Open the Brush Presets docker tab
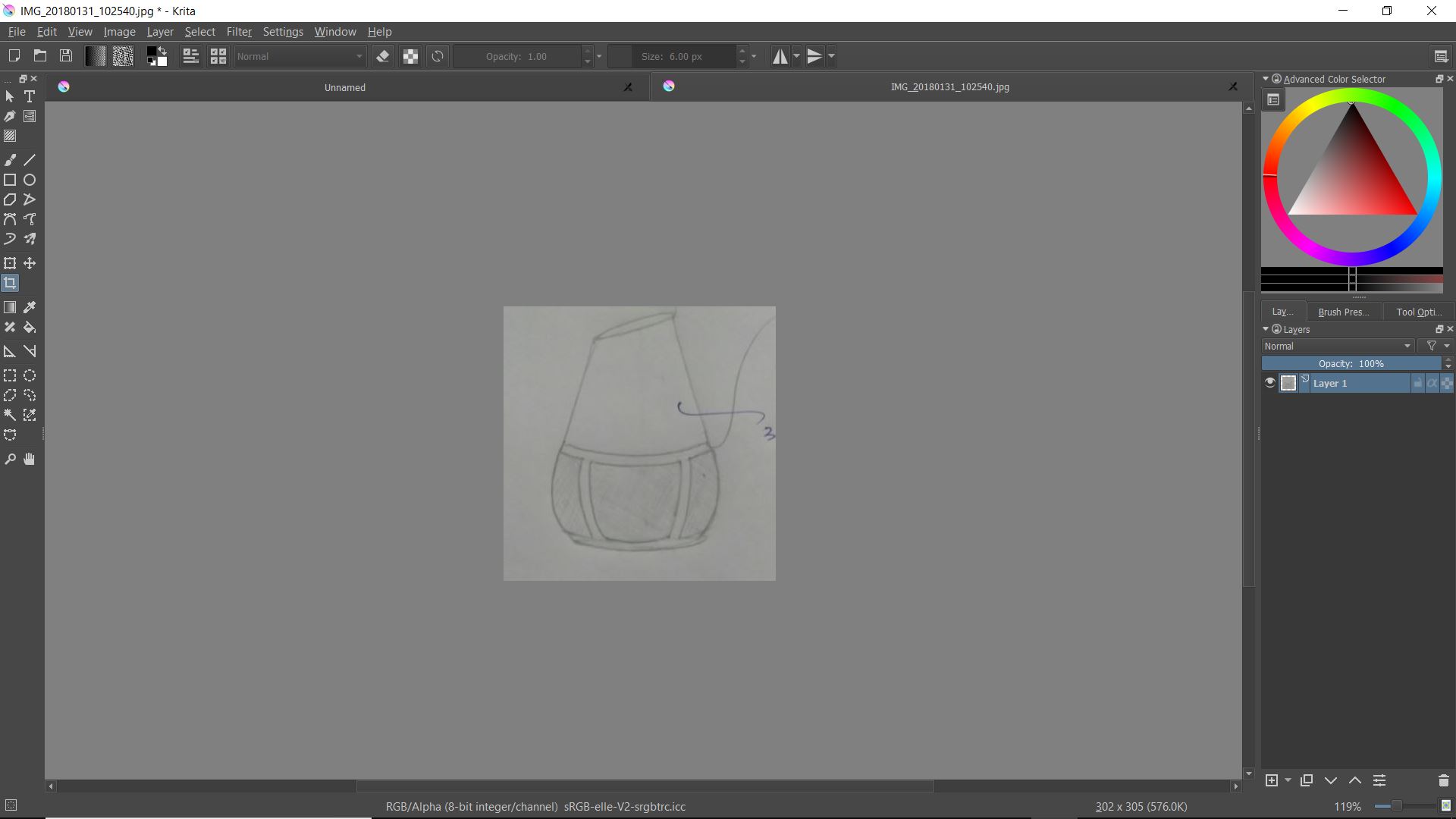 click(x=1343, y=312)
